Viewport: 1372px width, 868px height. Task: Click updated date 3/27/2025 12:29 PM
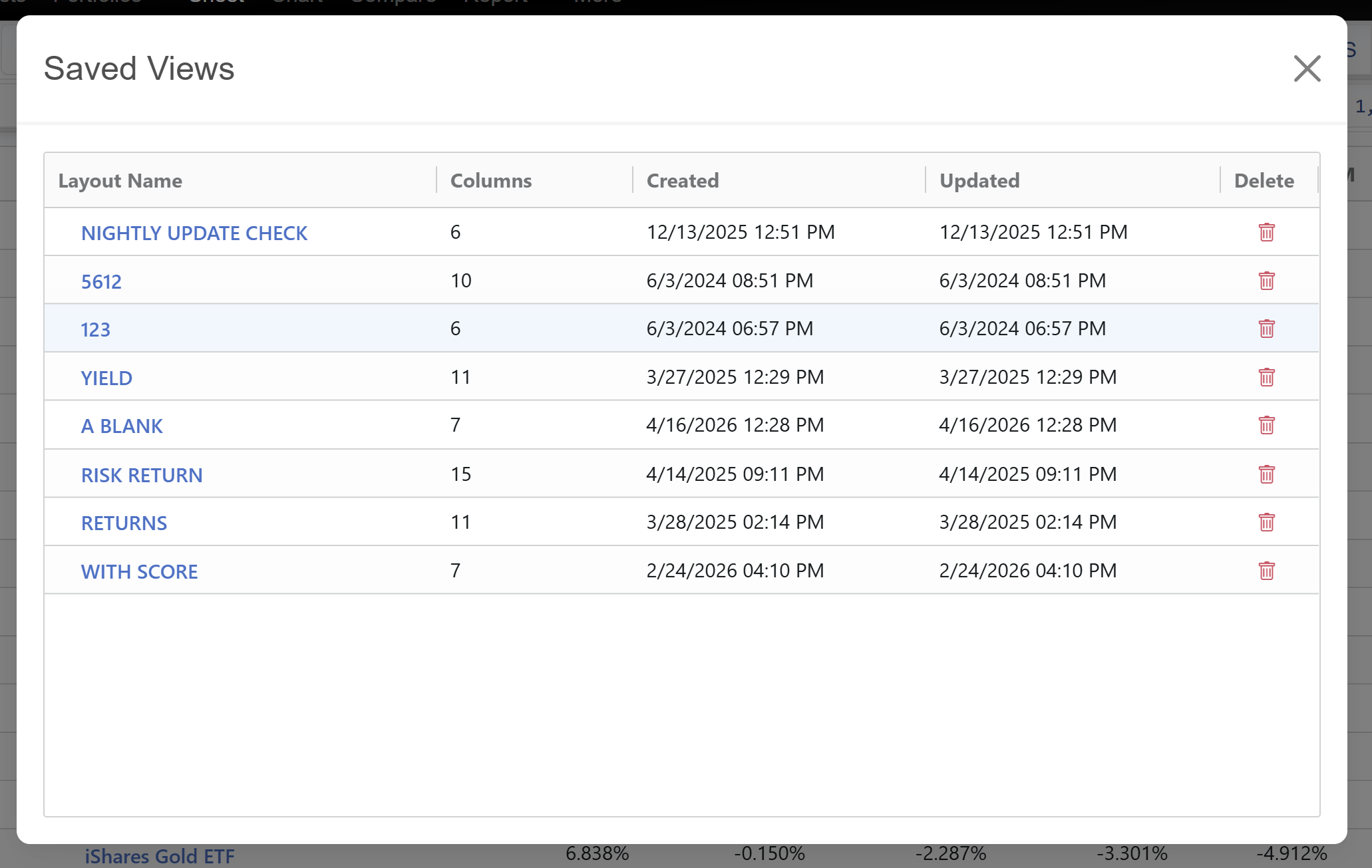coord(1028,377)
